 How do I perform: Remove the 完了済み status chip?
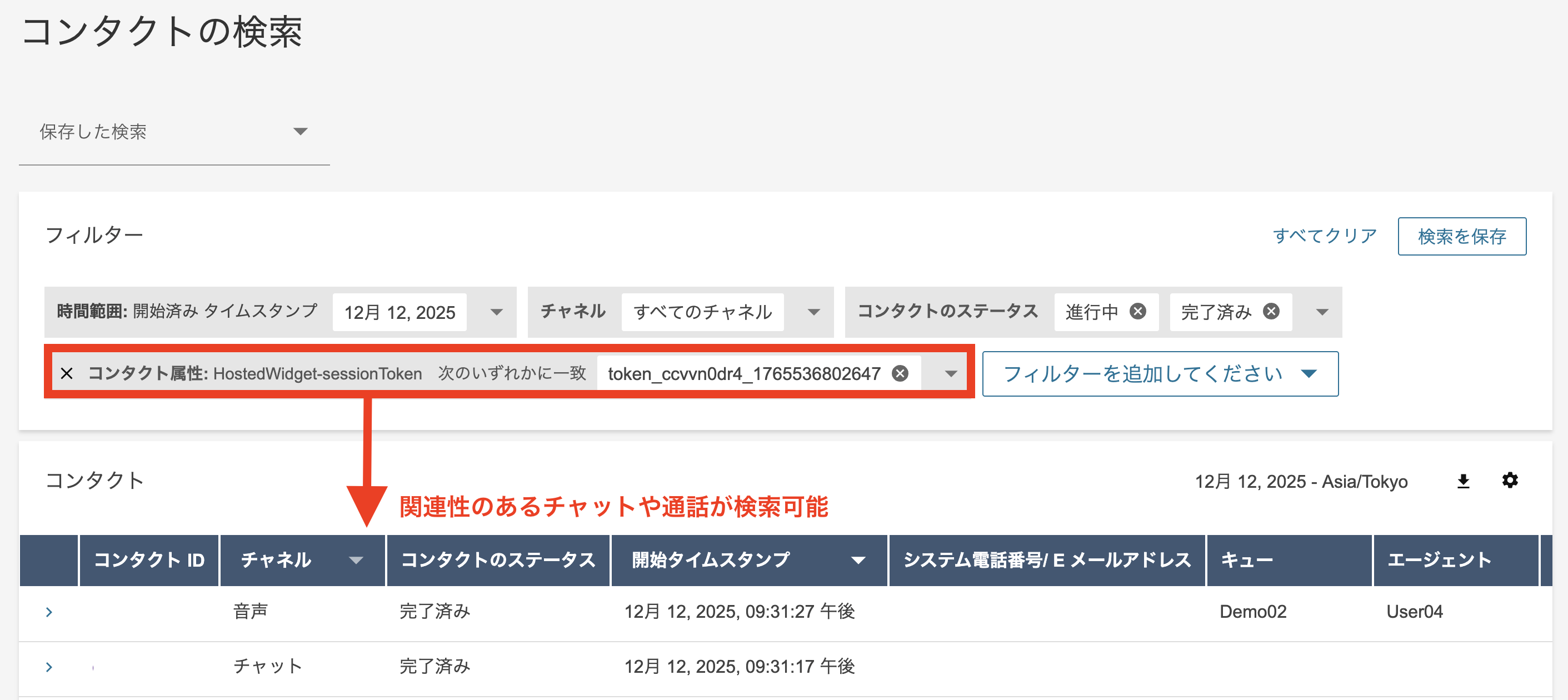(x=1271, y=312)
